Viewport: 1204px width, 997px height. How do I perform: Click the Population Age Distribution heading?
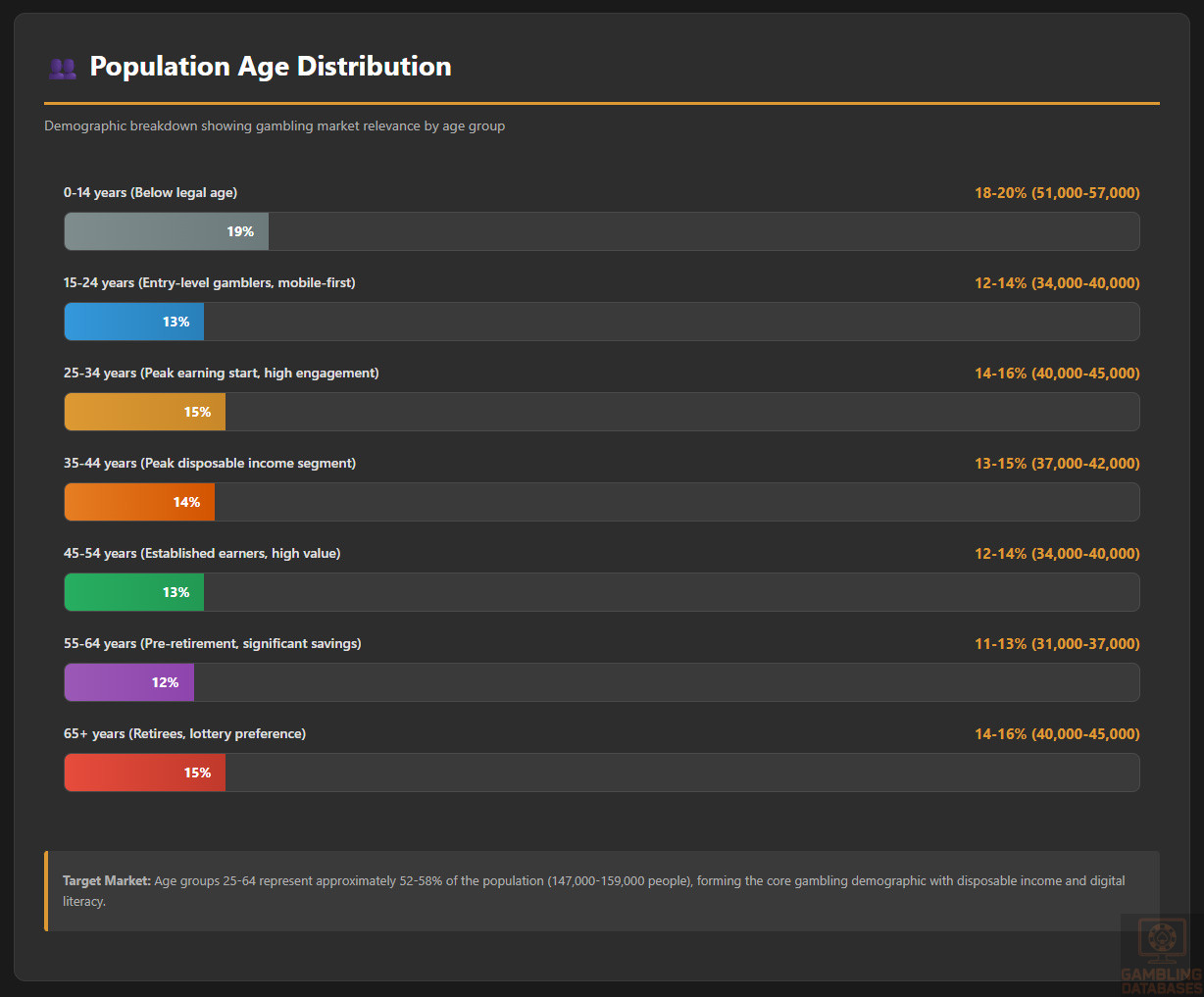271,66
